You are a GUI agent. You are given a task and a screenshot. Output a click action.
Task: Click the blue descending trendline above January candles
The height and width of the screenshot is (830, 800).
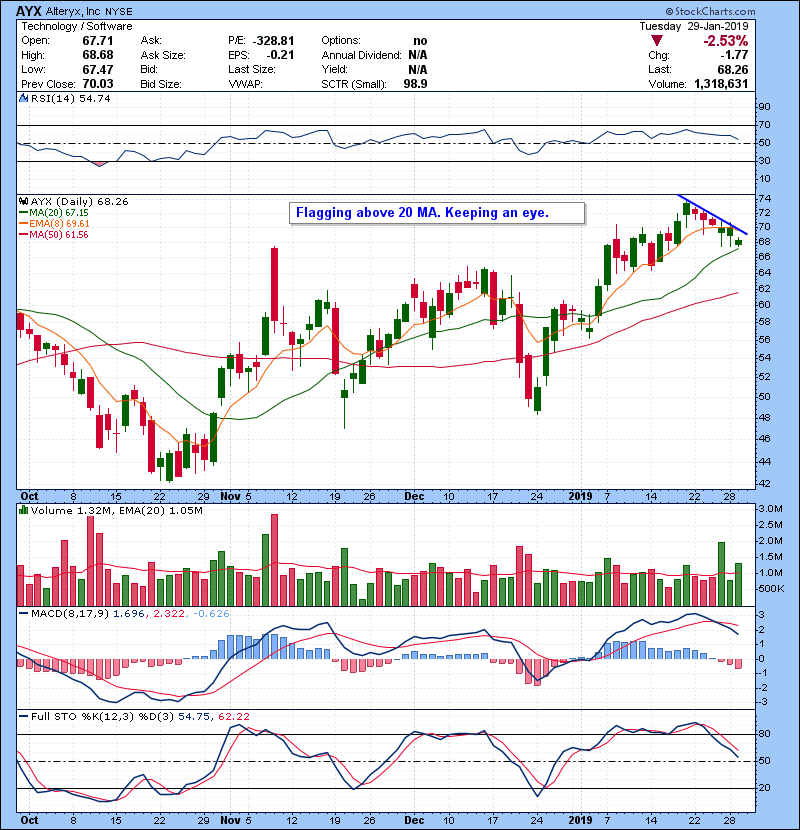click(x=712, y=214)
